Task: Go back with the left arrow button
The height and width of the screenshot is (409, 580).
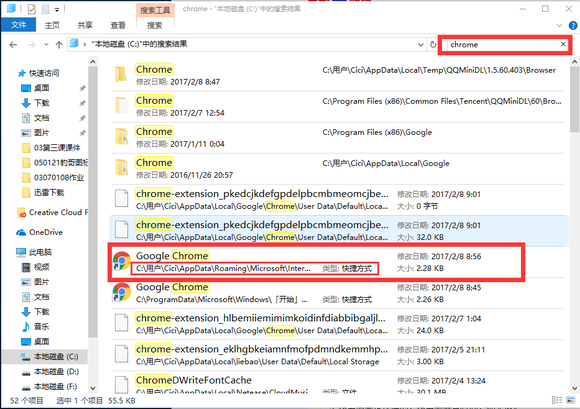Action: (13, 45)
